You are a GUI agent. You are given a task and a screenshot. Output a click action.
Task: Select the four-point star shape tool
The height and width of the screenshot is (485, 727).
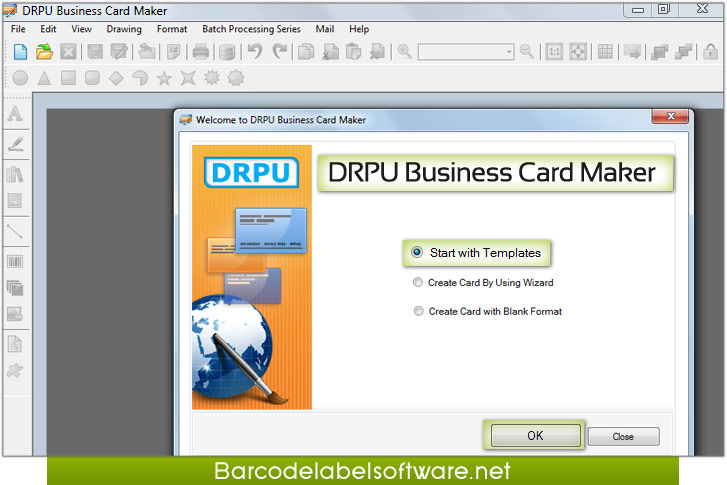coord(188,78)
